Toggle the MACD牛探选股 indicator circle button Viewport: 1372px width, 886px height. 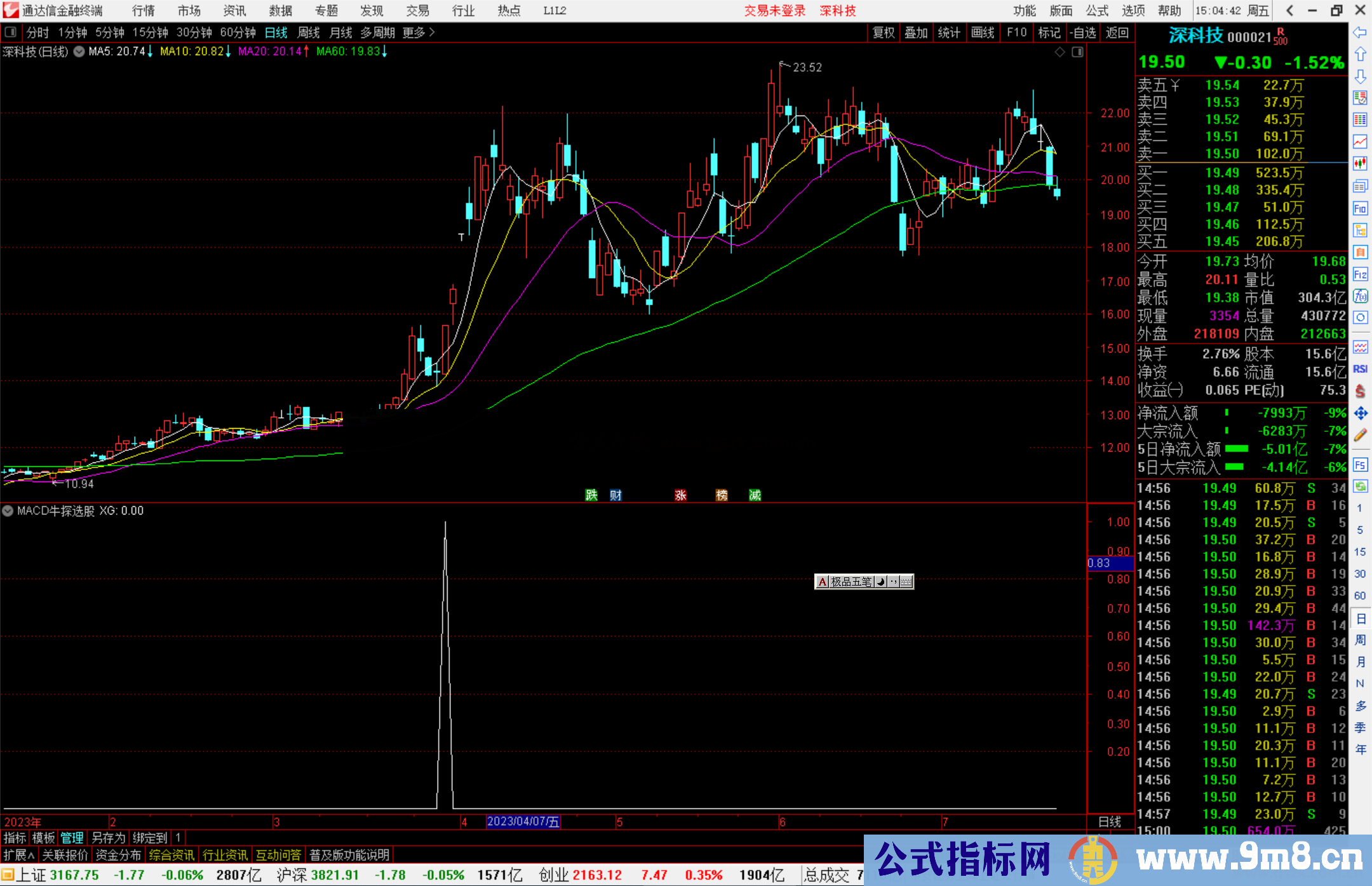click(x=8, y=511)
